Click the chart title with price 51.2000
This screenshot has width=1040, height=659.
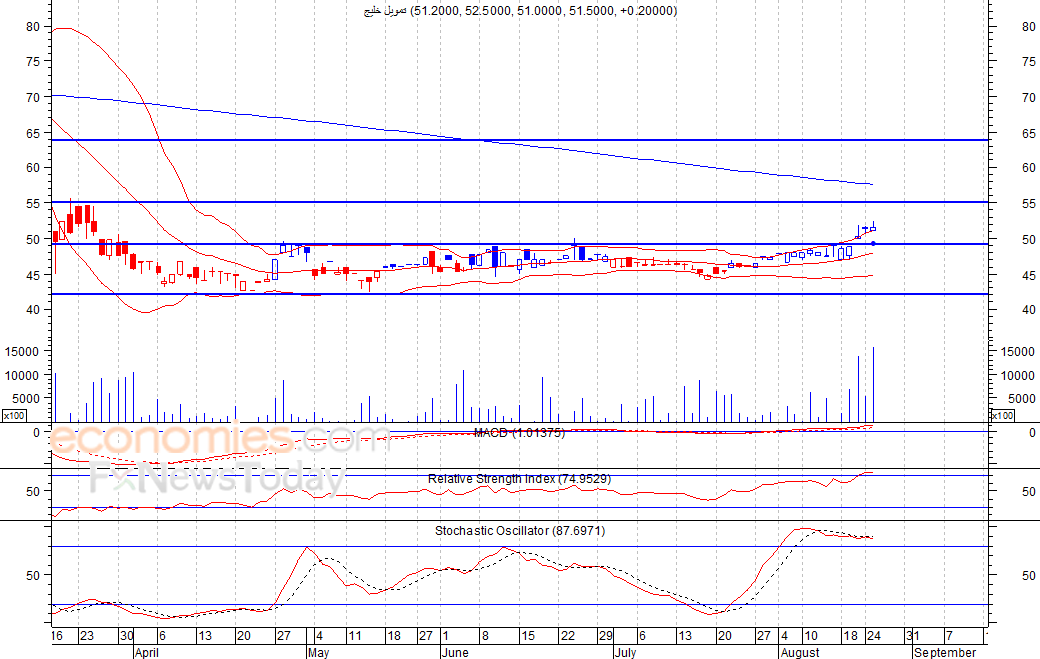(x=521, y=11)
